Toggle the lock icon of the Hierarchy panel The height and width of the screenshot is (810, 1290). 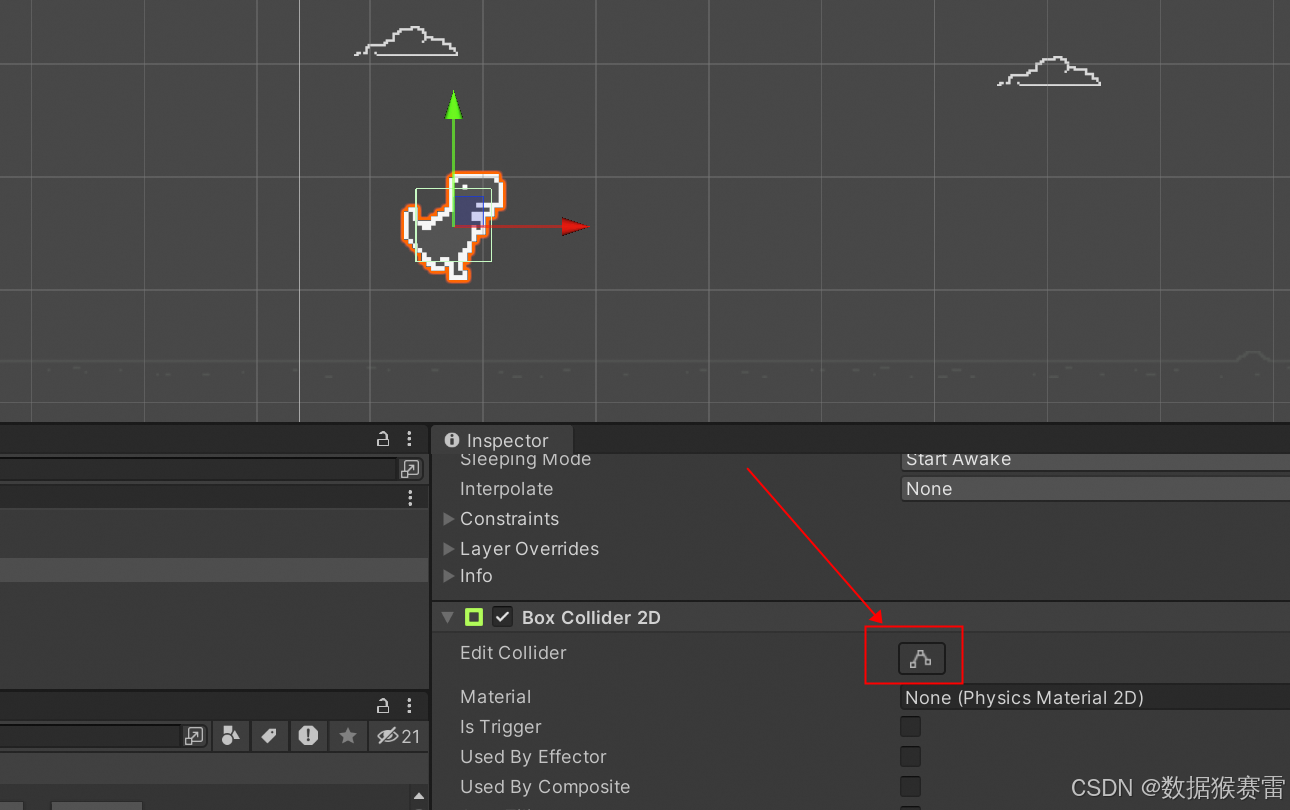tap(383, 439)
